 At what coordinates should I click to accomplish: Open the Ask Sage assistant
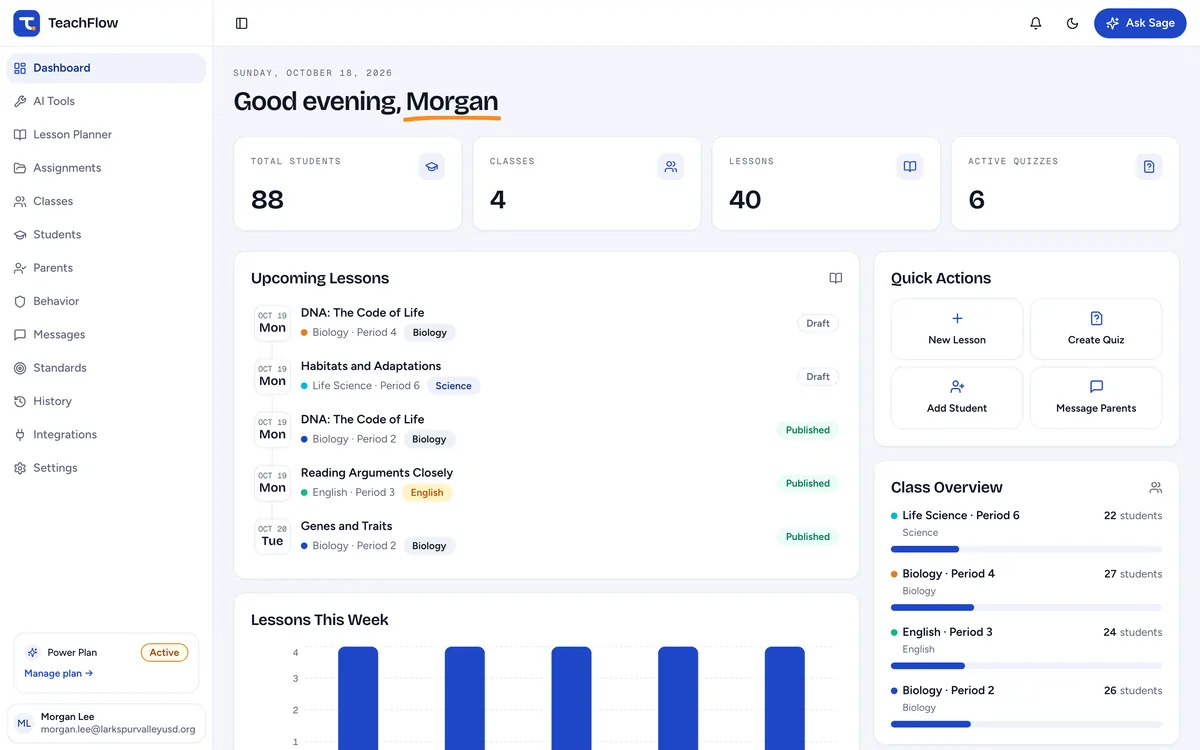1140,23
